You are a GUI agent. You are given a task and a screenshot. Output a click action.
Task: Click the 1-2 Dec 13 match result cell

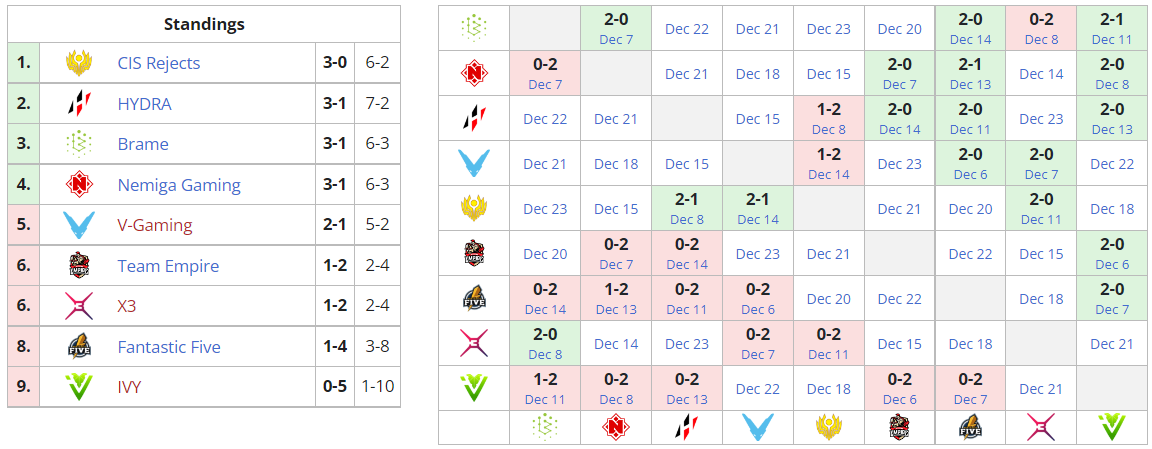pos(616,298)
